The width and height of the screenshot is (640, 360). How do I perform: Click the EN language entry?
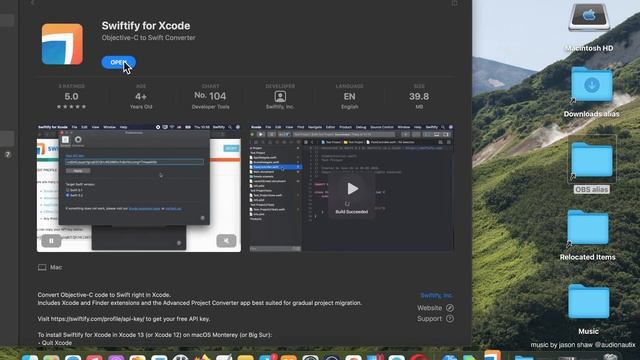point(349,97)
